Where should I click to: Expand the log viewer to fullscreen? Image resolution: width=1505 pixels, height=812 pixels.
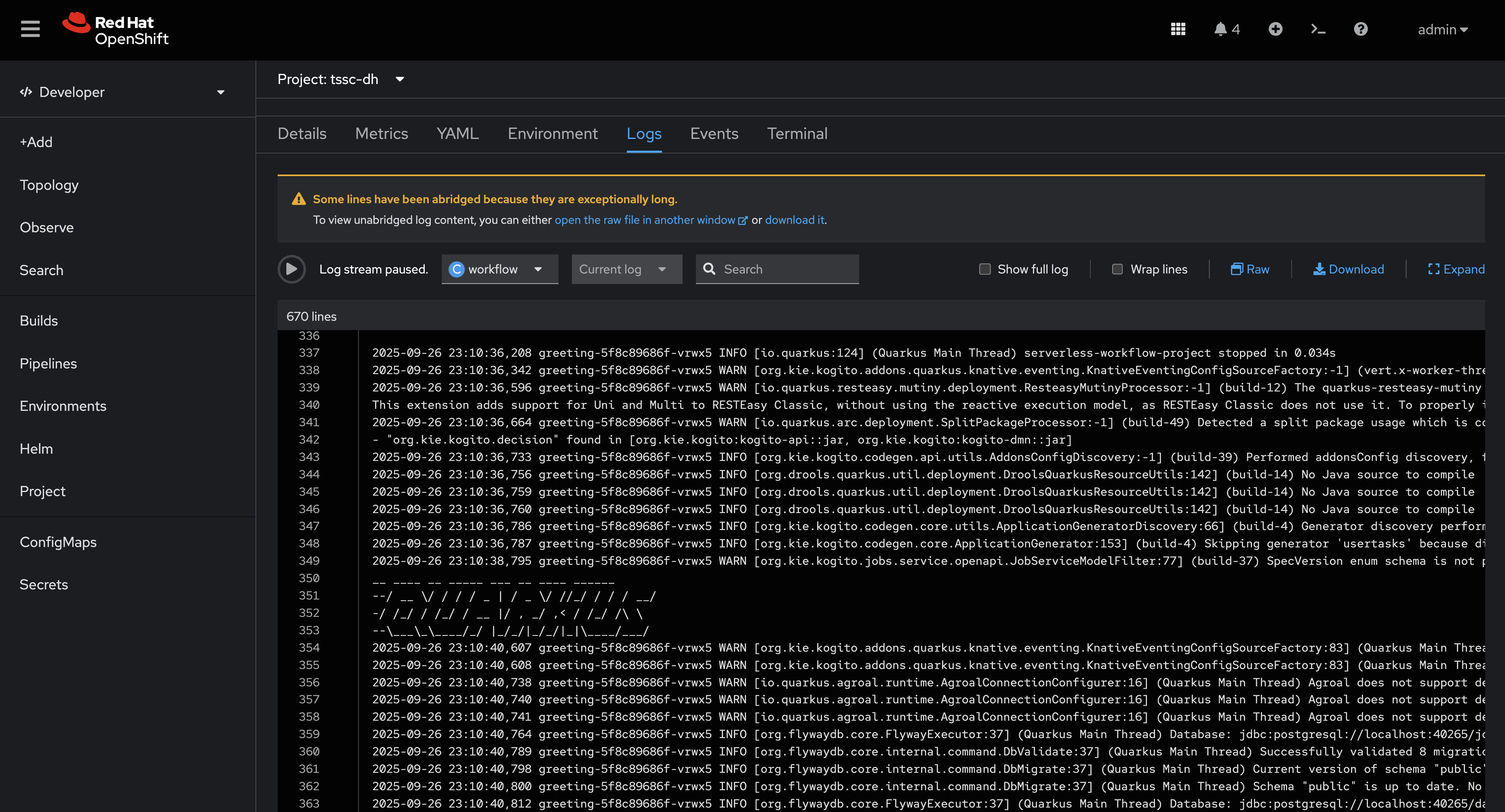tap(1456, 269)
